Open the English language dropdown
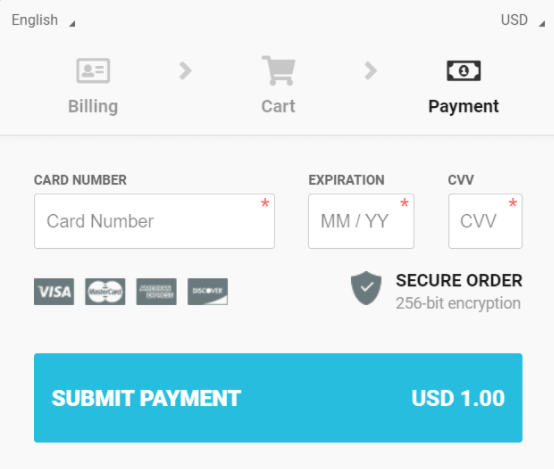The height and width of the screenshot is (469, 554). (43, 20)
